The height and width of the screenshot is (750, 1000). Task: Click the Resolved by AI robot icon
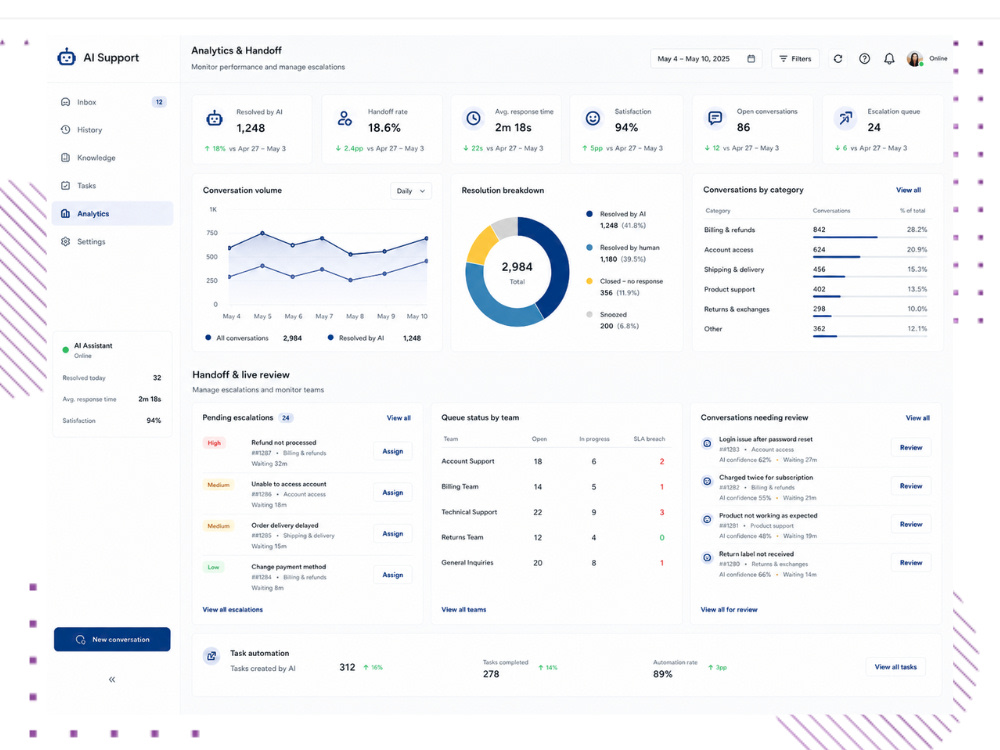click(x=214, y=118)
